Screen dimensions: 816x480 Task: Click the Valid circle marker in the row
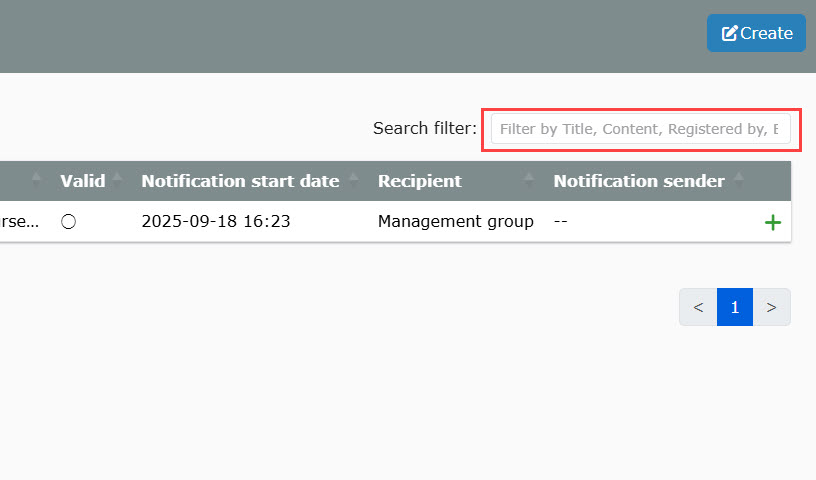click(x=68, y=222)
